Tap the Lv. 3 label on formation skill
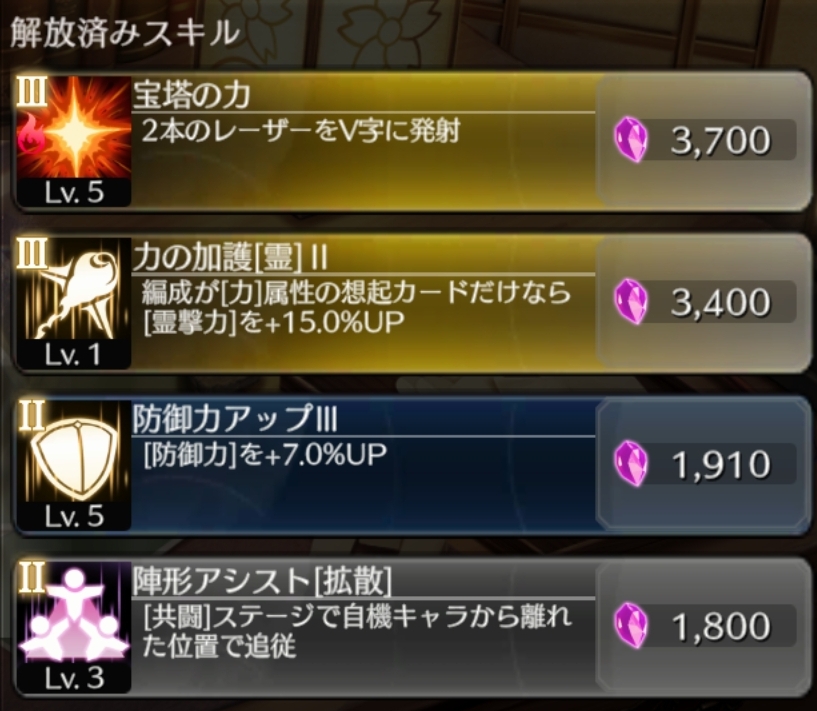This screenshot has width=817, height=711. coord(75,678)
